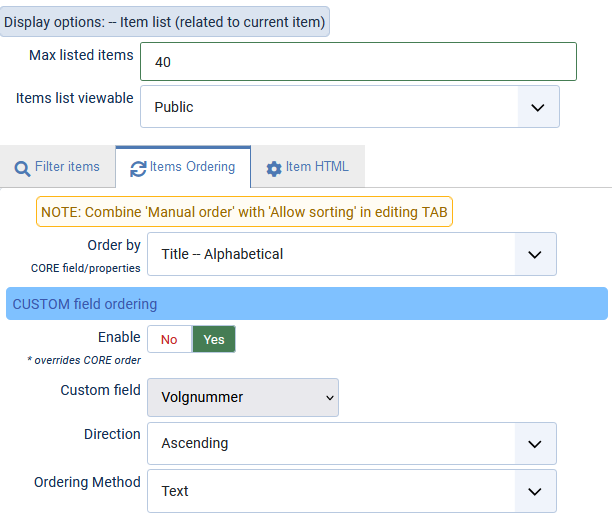Click the refresh arrows icon on Items Ordering
The width and height of the screenshot is (612, 521).
pyautogui.click(x=138, y=169)
